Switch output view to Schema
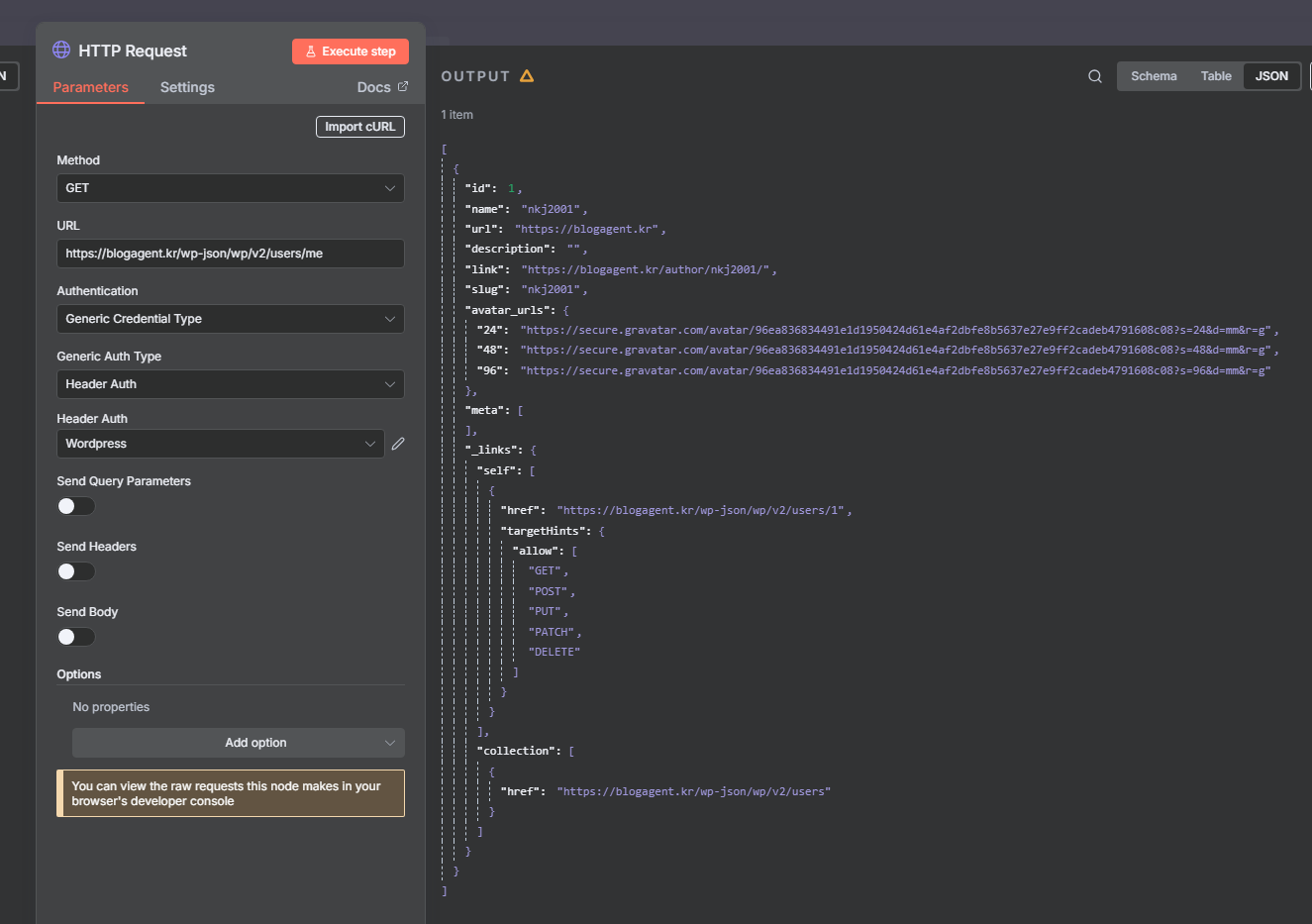Screen dimensions: 1312x924 [x=1154, y=76]
